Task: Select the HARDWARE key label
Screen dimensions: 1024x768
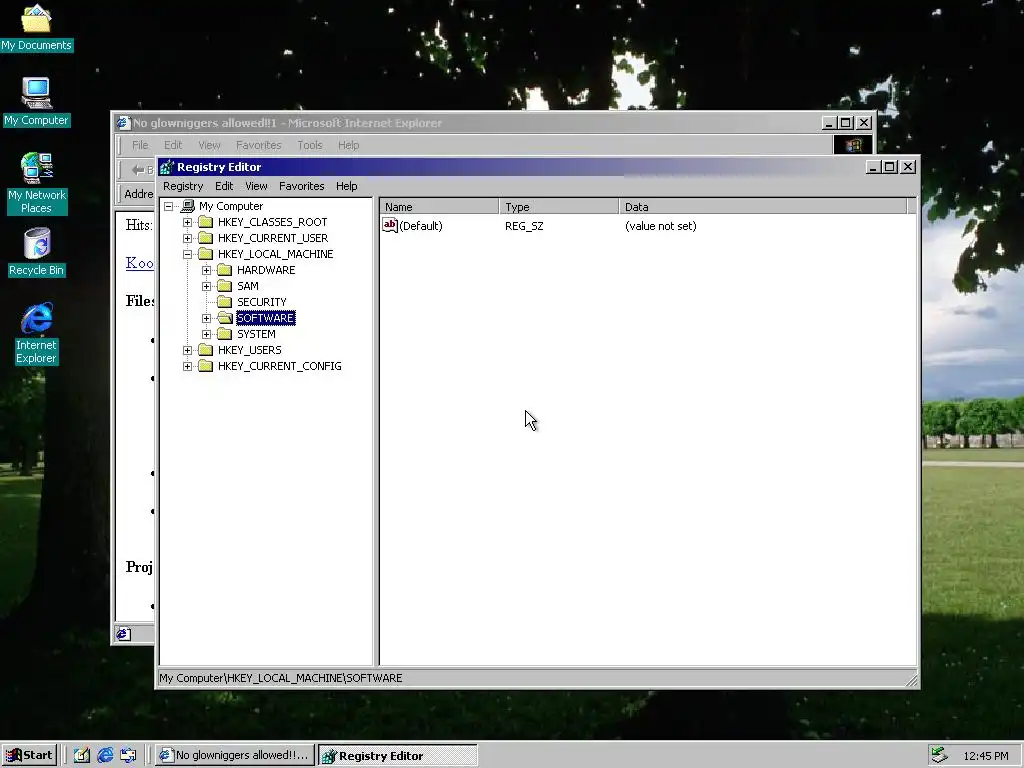Action: click(266, 270)
